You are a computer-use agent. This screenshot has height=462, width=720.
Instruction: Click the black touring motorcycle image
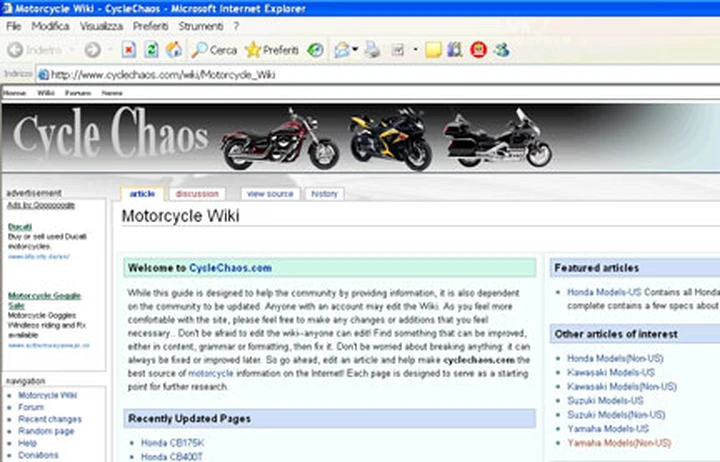click(497, 138)
